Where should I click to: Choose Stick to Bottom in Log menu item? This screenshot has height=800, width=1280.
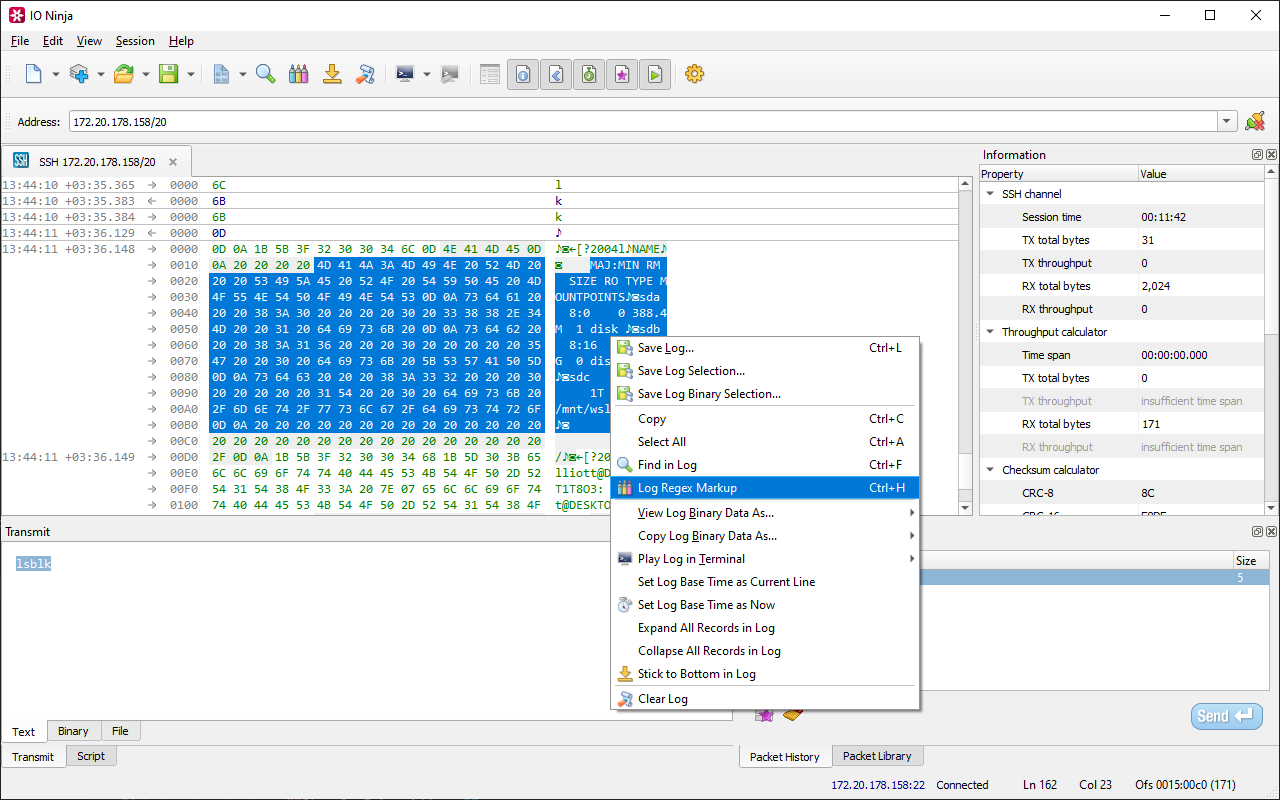(764, 674)
